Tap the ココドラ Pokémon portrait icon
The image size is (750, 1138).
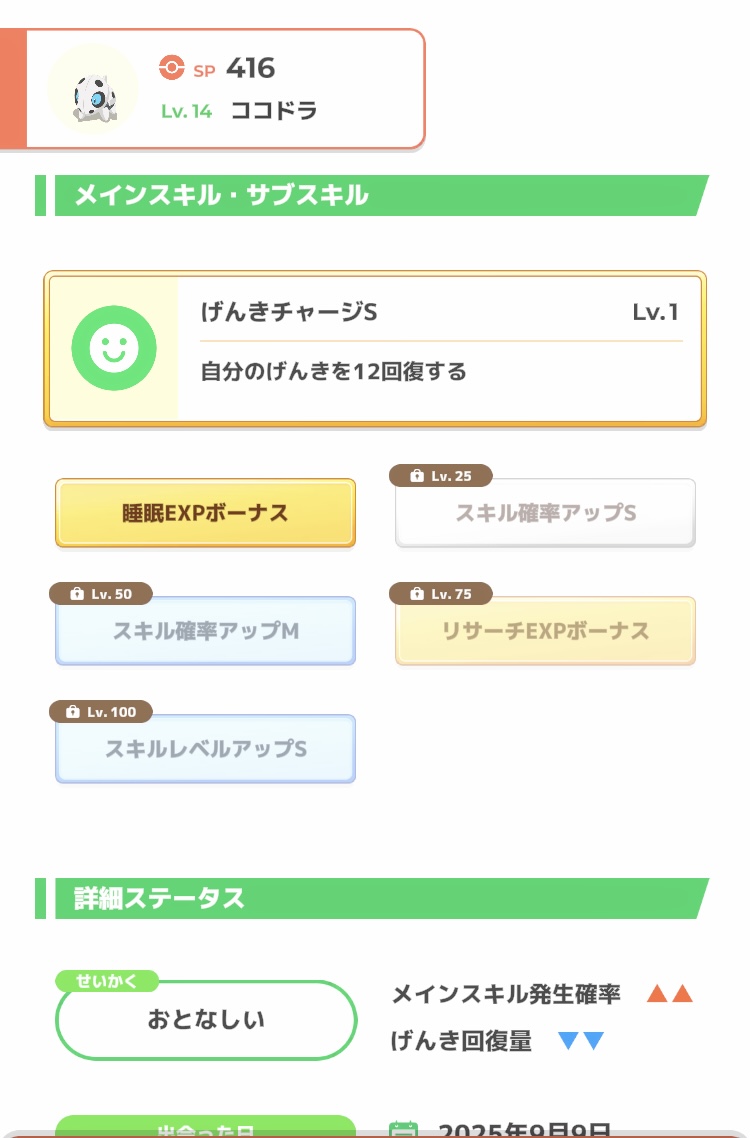[x=93, y=90]
